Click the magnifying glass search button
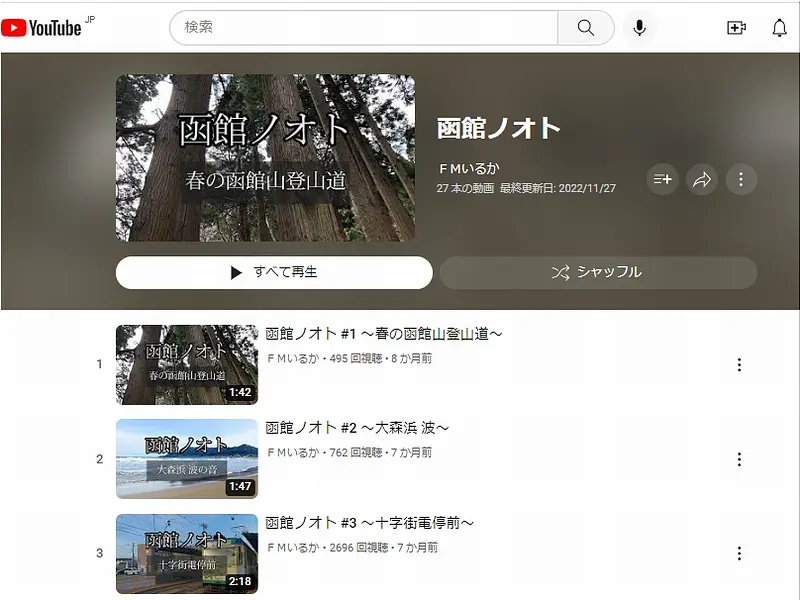Screen dimensions: 800x600 coord(586,28)
